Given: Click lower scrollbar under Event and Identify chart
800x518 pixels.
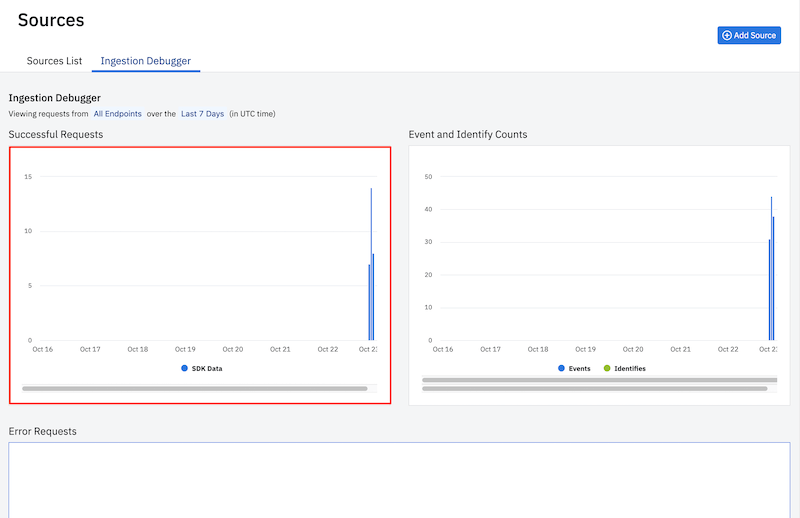Looking at the screenshot, I should pyautogui.click(x=599, y=388).
